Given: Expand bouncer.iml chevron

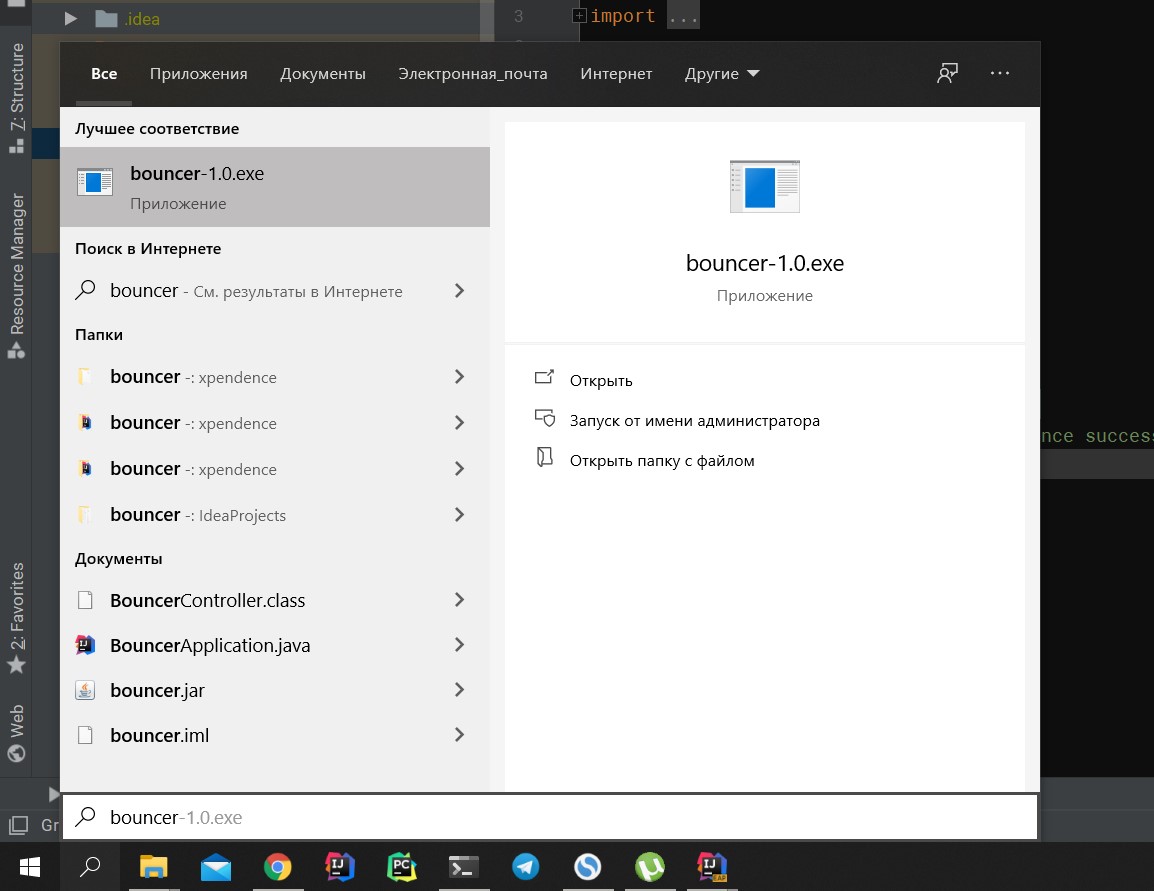Looking at the screenshot, I should pos(459,734).
